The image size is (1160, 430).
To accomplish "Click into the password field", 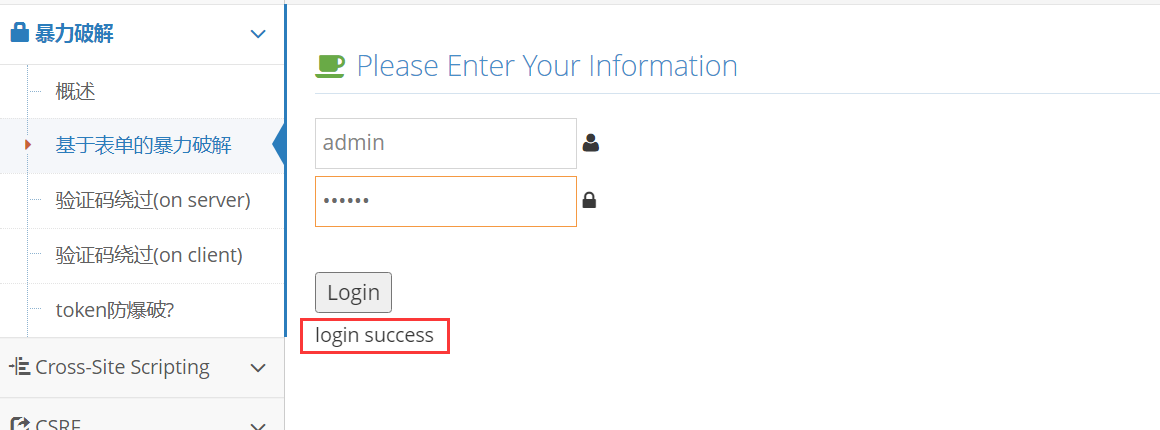I will (x=445, y=201).
